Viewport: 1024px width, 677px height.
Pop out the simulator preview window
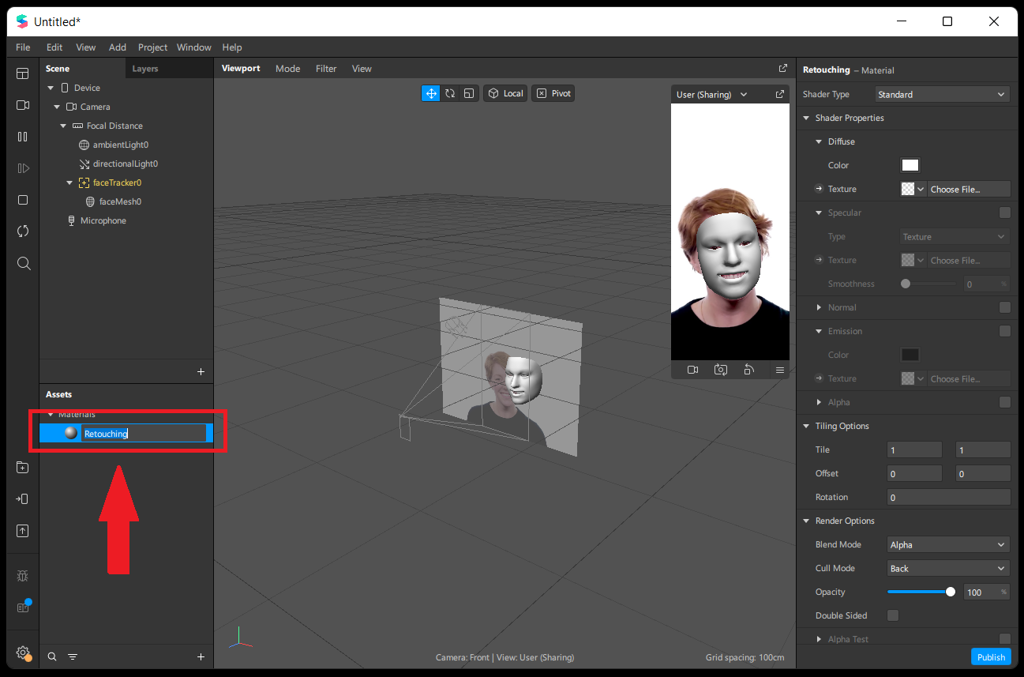click(x=780, y=94)
